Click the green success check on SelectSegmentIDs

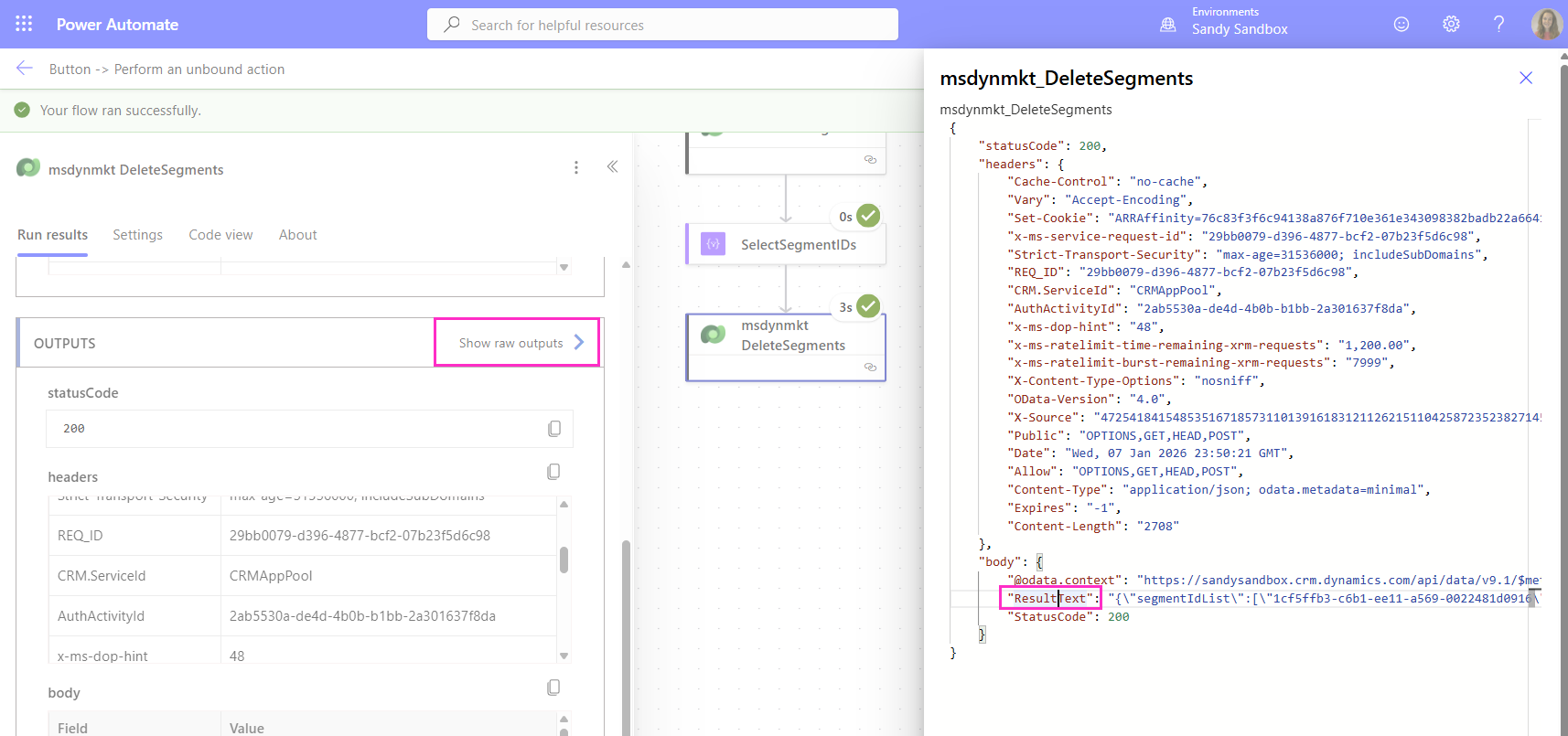point(868,216)
